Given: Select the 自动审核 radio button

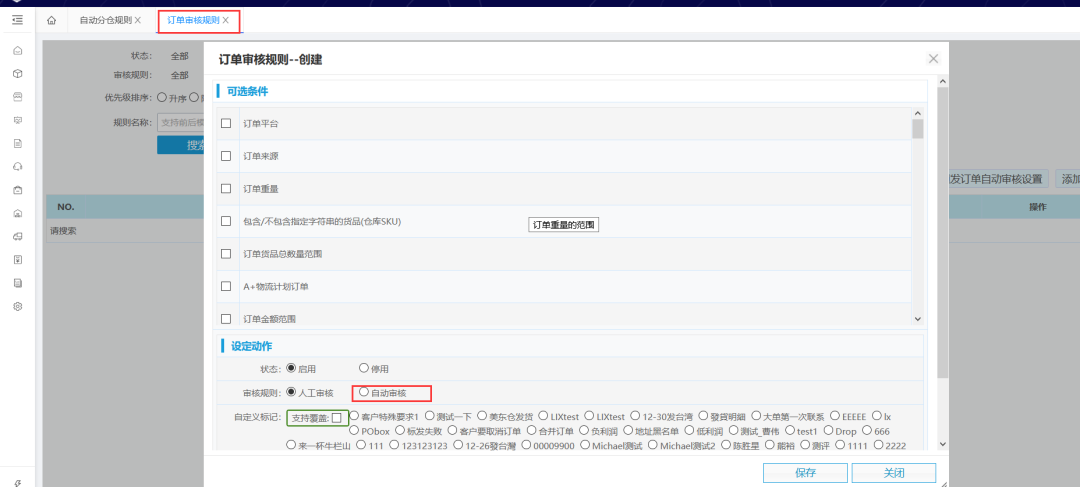Looking at the screenshot, I should 365,393.
